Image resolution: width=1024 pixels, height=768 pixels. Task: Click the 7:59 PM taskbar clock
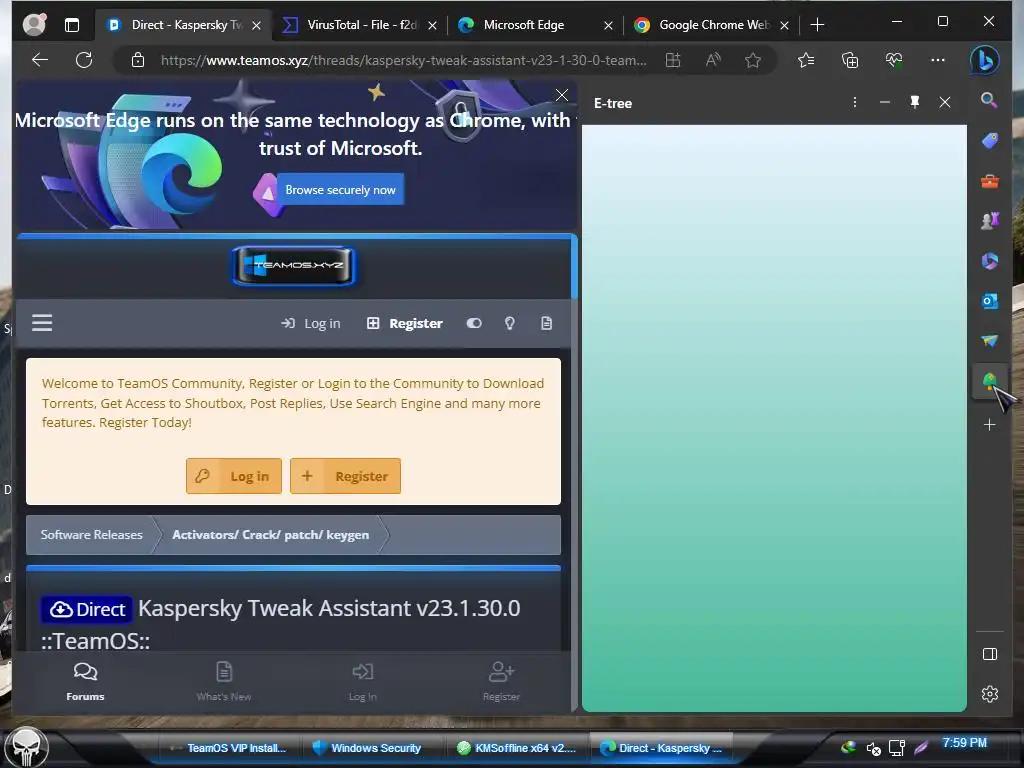click(965, 743)
